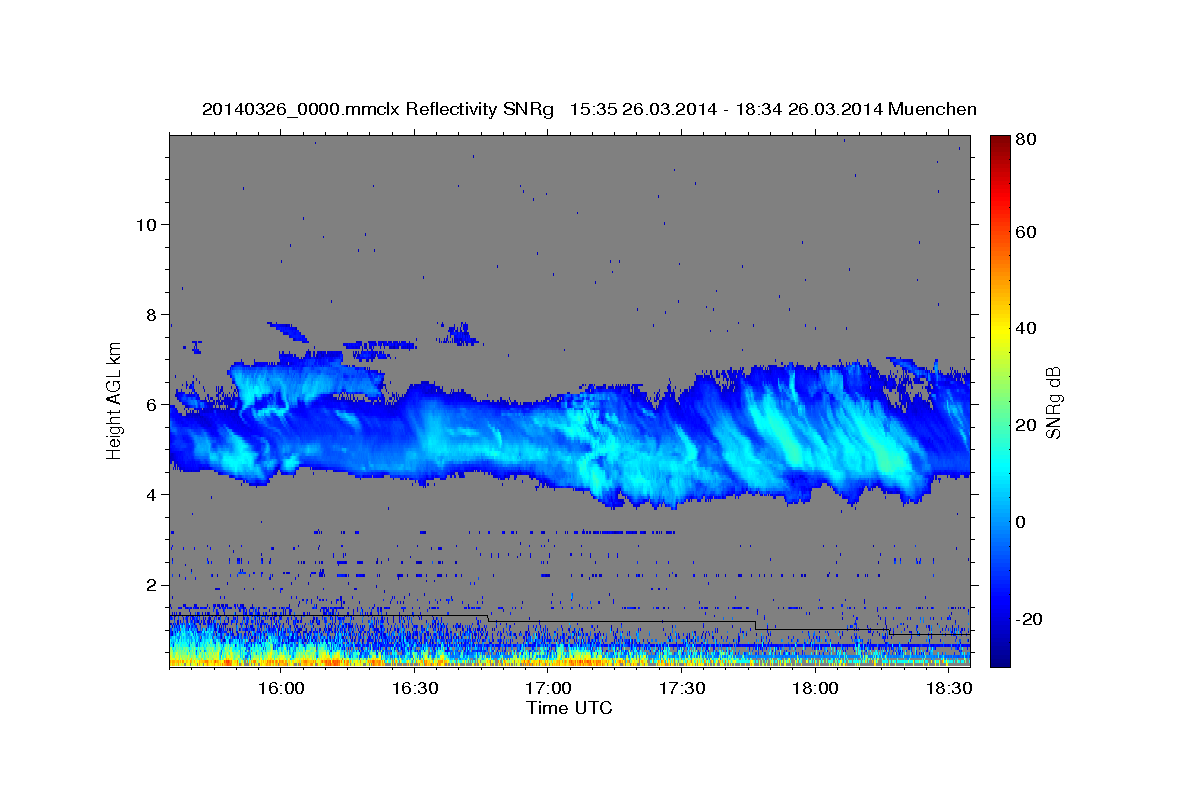Click the 'Height AGL km' y-axis label
1200x800 pixels.
[114, 400]
